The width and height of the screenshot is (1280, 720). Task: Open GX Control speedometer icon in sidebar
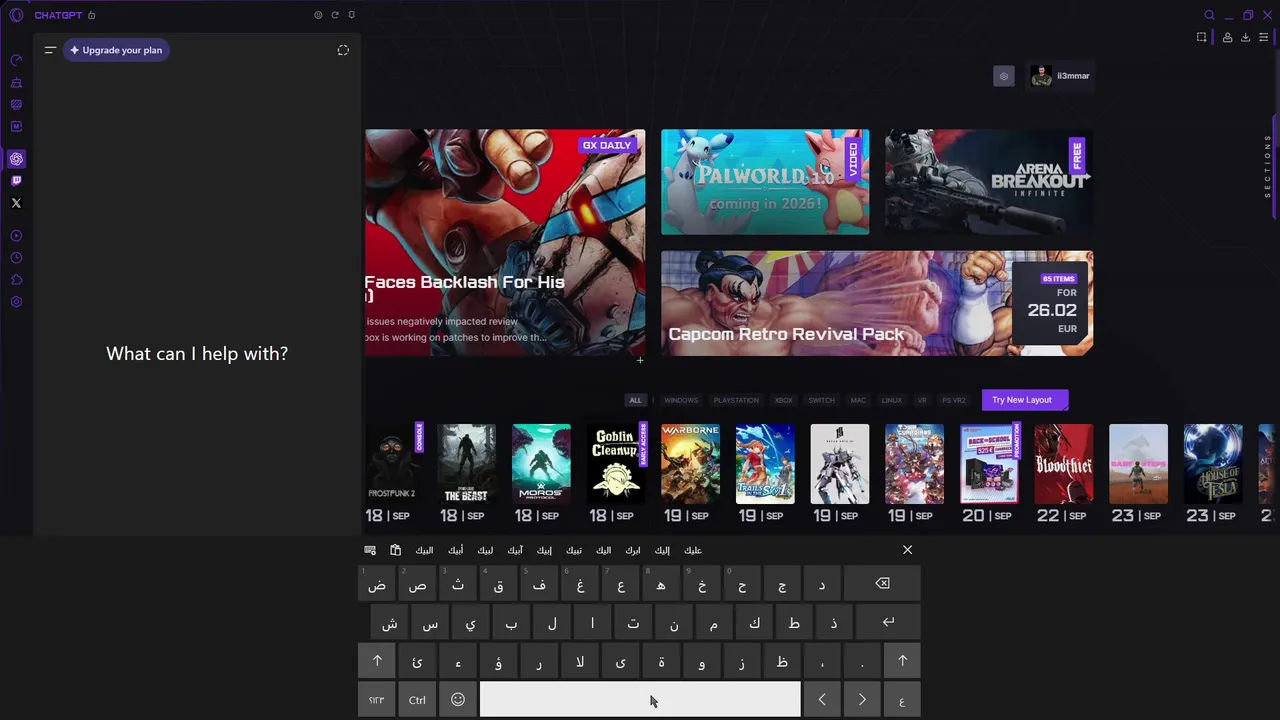(16, 61)
